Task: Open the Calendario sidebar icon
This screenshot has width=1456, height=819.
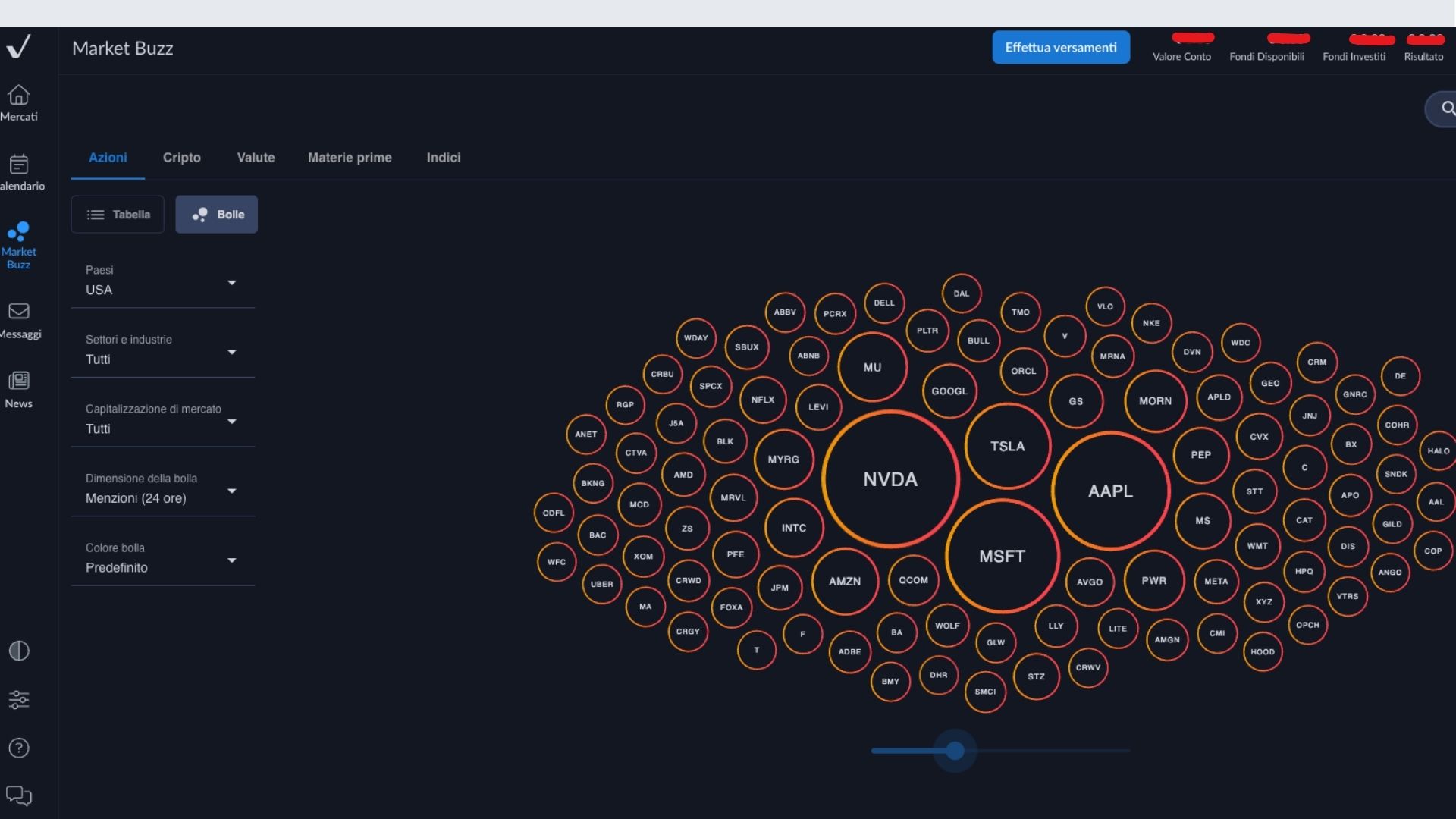Action: (x=18, y=165)
